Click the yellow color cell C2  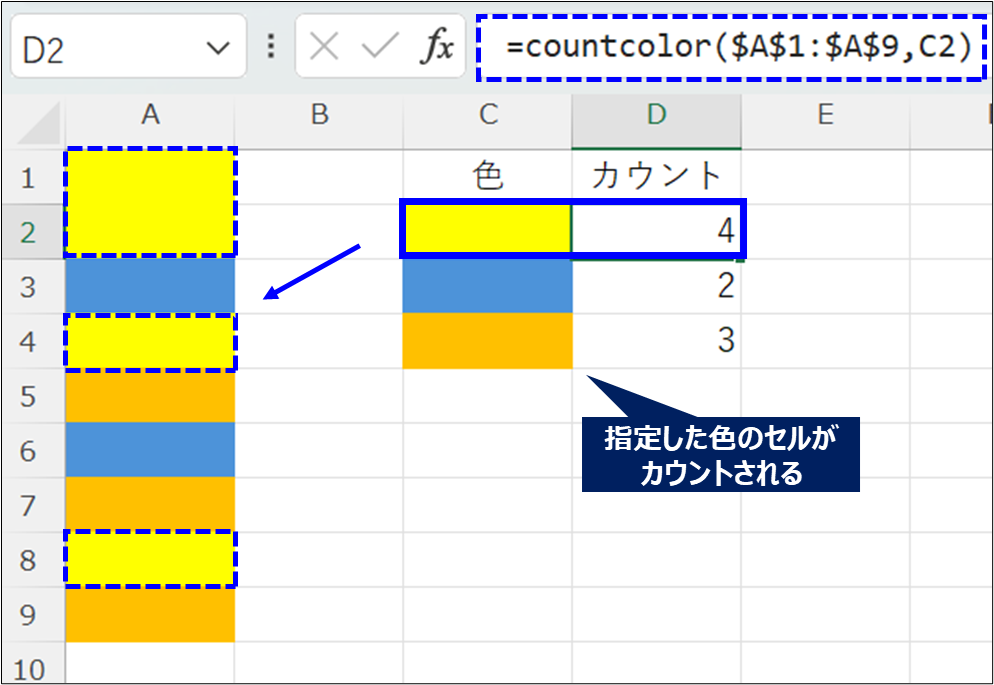point(487,232)
